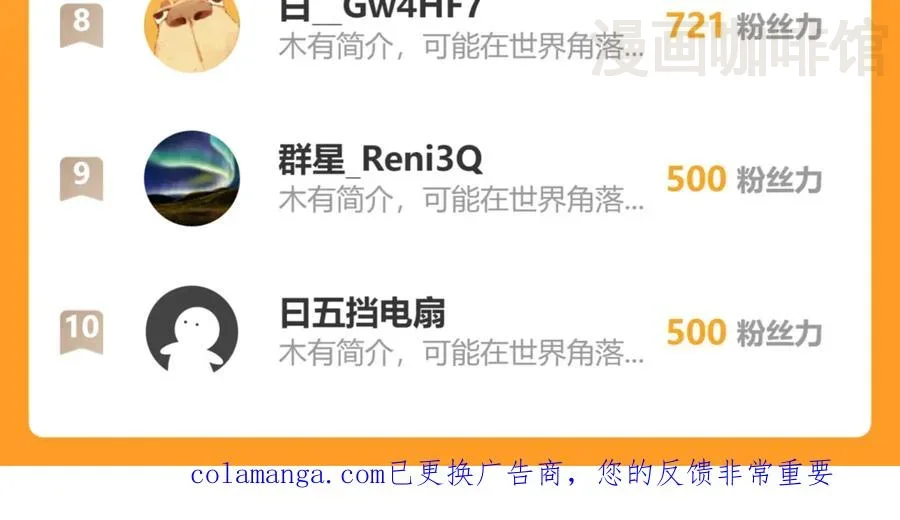Click 500 粉丝力 score for 日五挡电扇
900x520 pixels.
[x=744, y=332]
